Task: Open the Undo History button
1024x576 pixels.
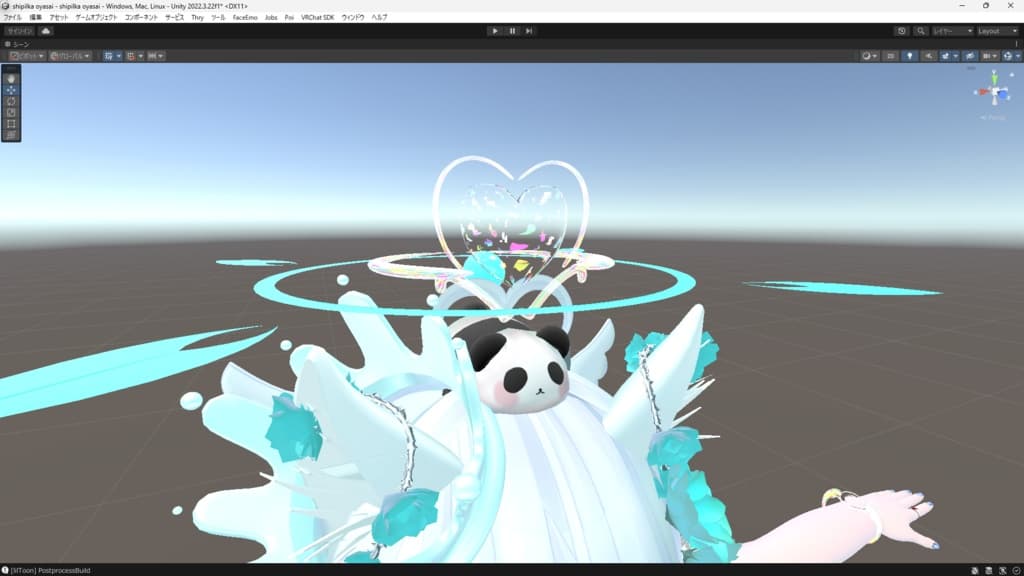Action: (x=901, y=31)
